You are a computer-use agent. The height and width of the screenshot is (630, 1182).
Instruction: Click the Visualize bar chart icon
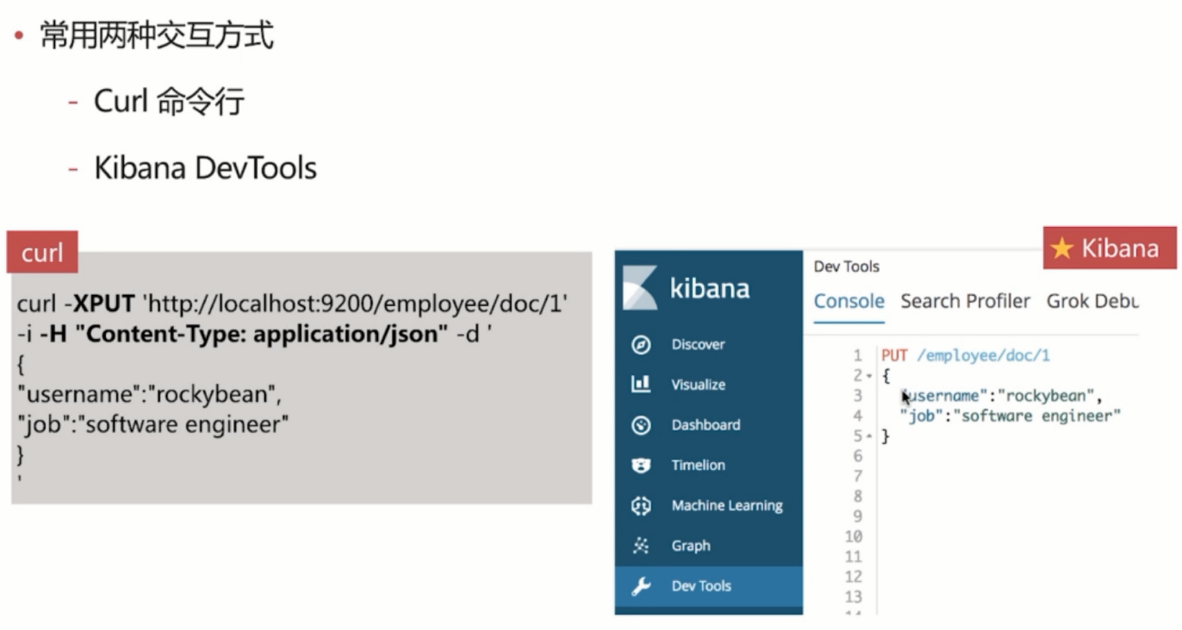click(641, 385)
